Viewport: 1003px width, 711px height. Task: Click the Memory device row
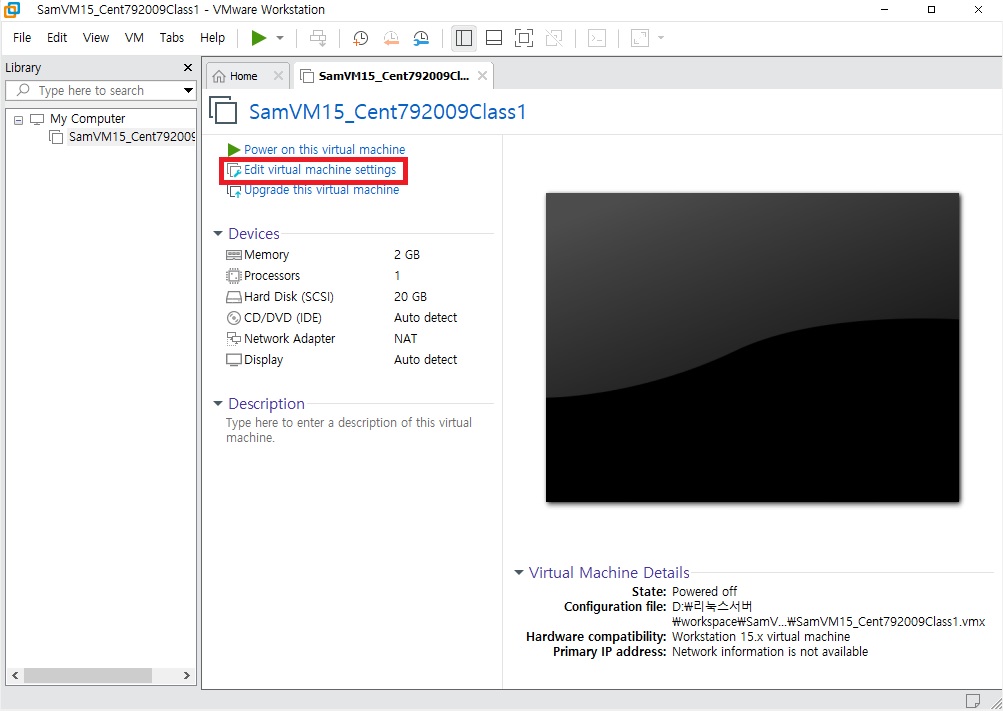tap(342, 254)
